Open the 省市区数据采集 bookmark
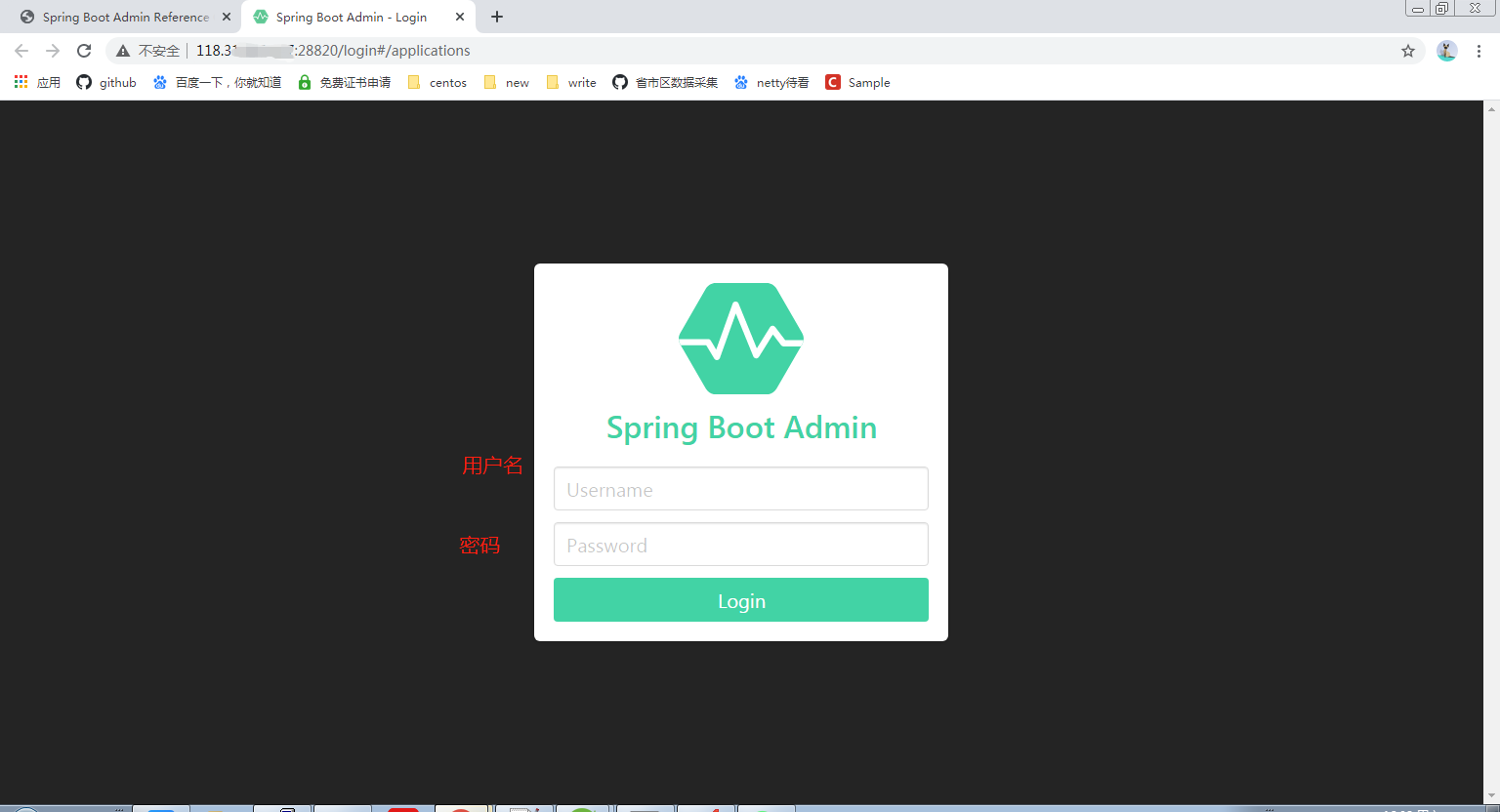Image resolution: width=1500 pixels, height=812 pixels. pyautogui.click(x=665, y=83)
